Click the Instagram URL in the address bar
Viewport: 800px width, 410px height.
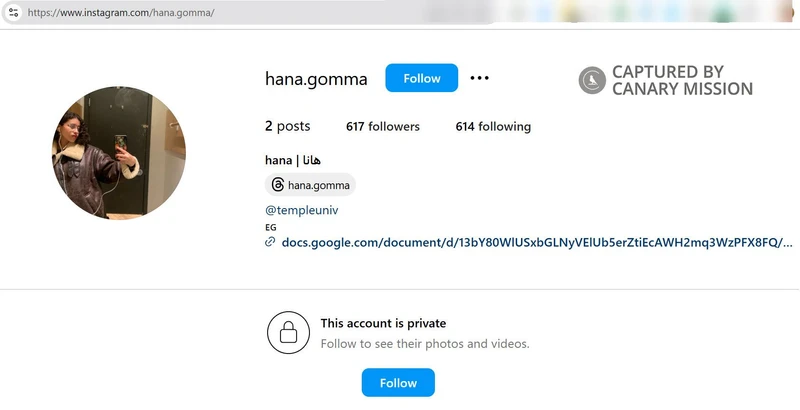point(121,12)
